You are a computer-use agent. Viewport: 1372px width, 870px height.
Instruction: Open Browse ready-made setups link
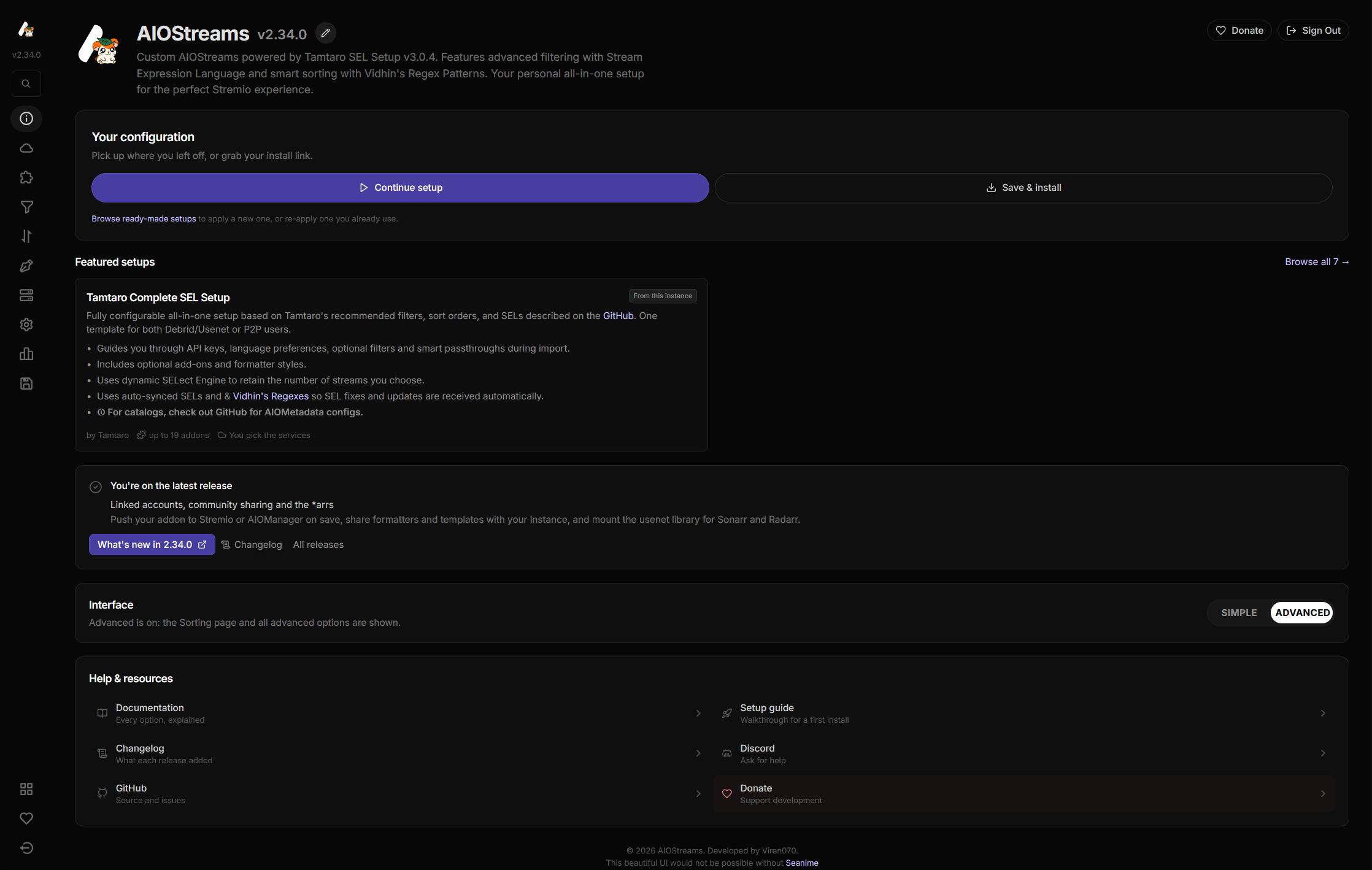(x=144, y=219)
